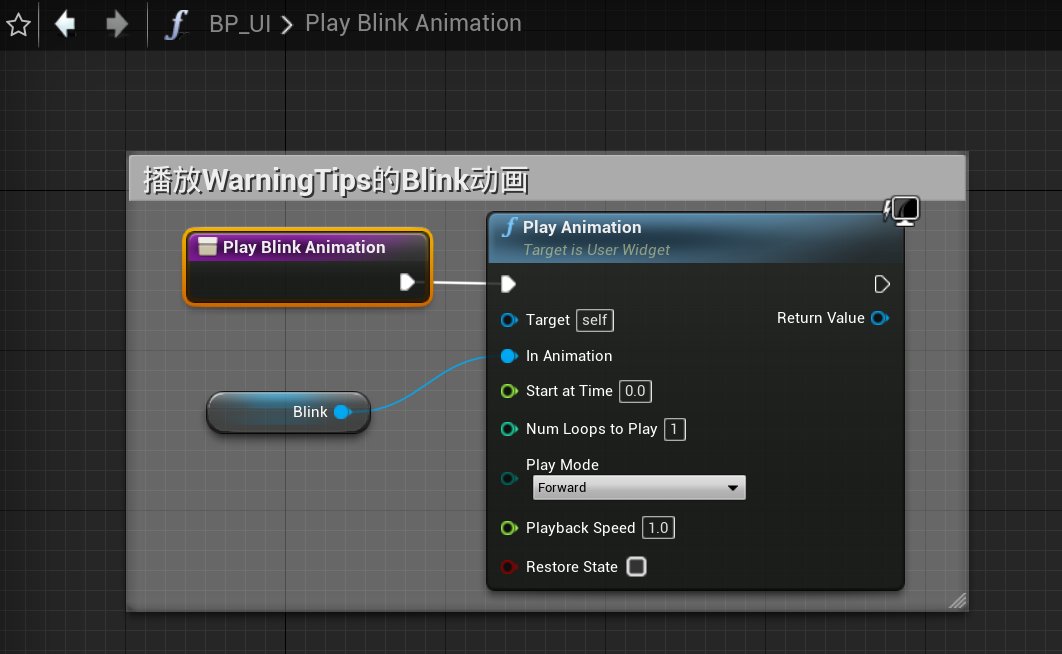Grab the comment box resize handle
The height and width of the screenshot is (654, 1062).
click(x=957, y=601)
